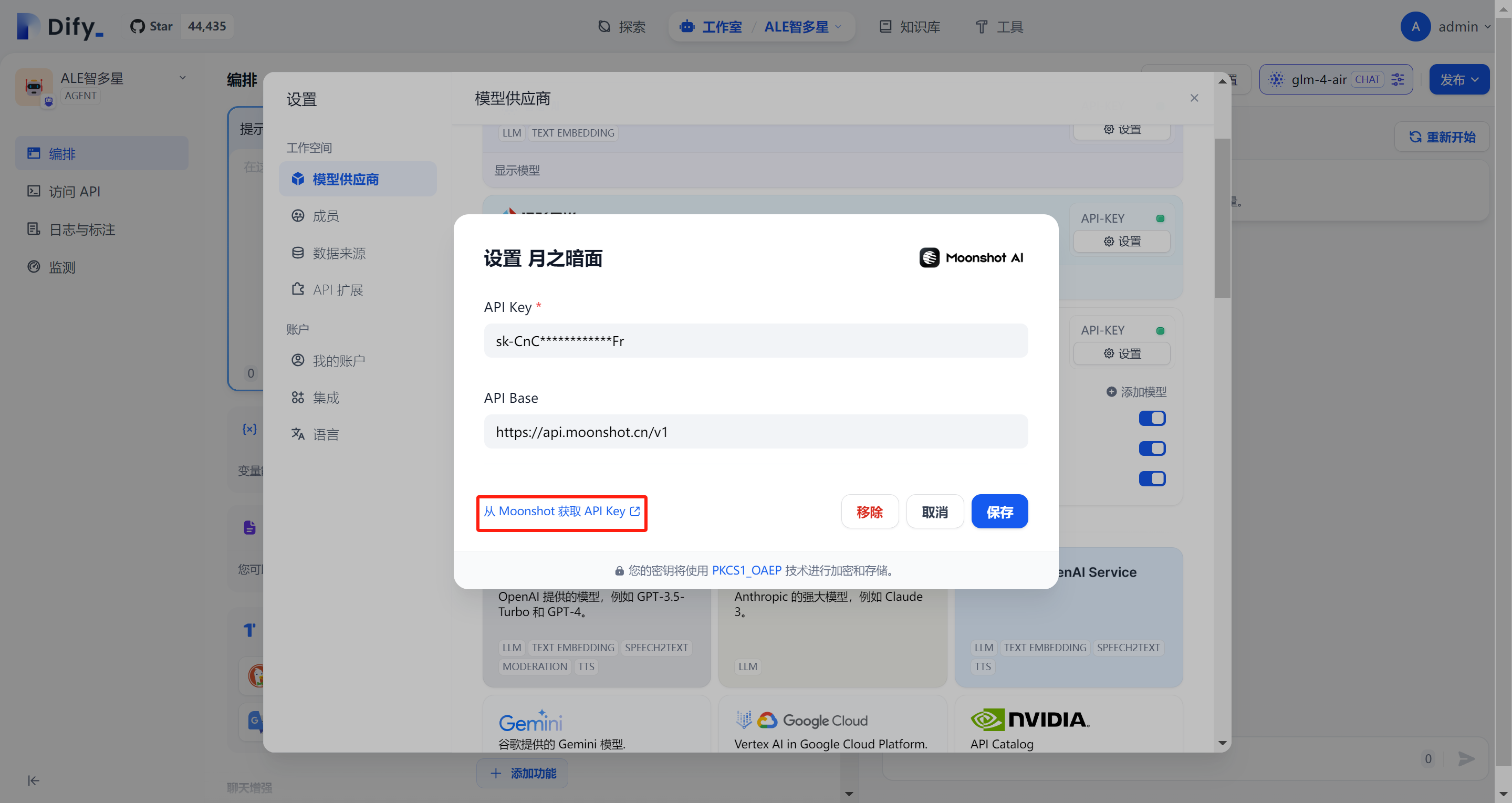Open the 成员 settings menu item
This screenshot has height=803, width=1512.
326,216
